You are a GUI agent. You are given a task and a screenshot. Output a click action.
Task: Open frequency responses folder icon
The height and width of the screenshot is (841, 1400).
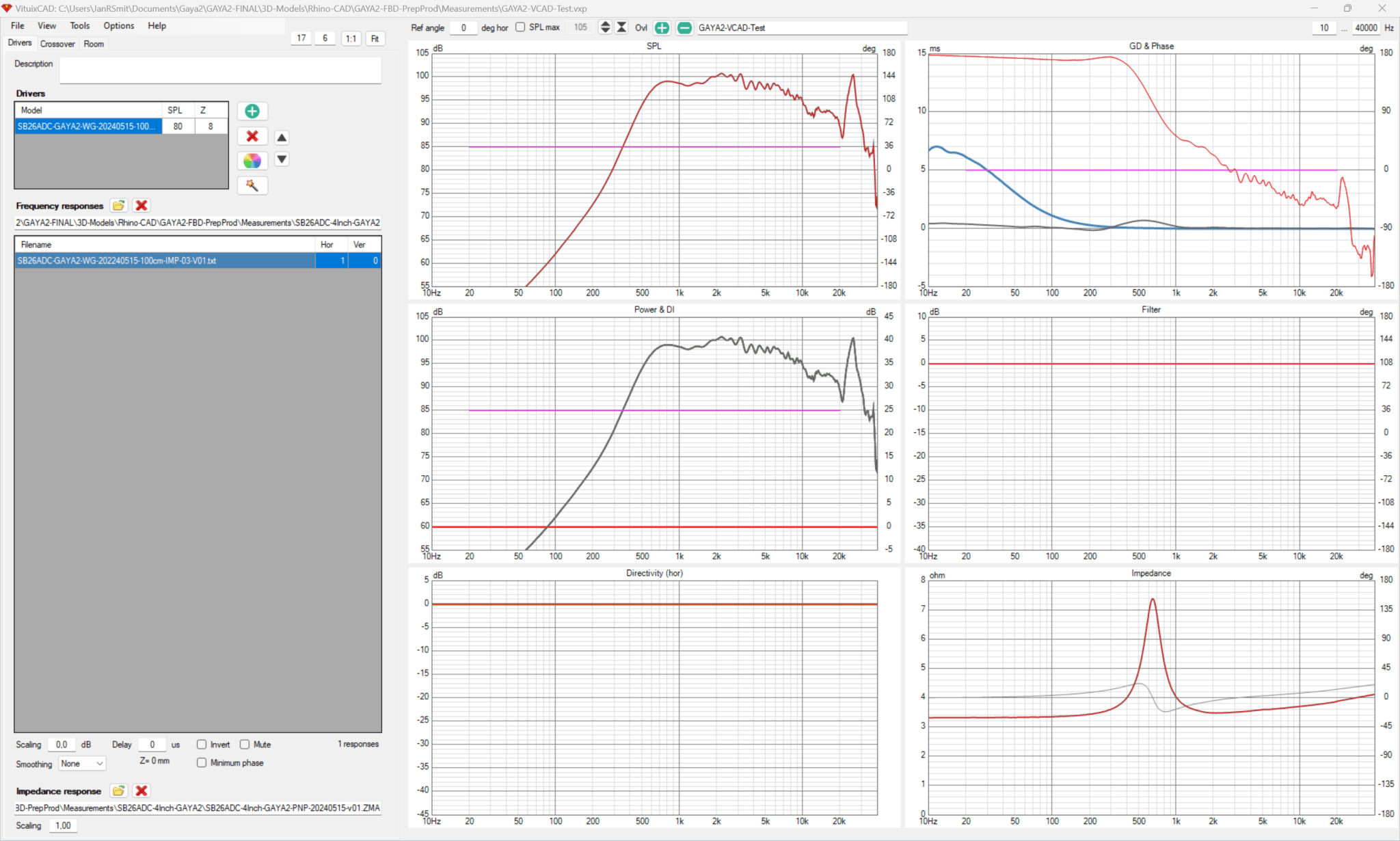[x=119, y=205]
